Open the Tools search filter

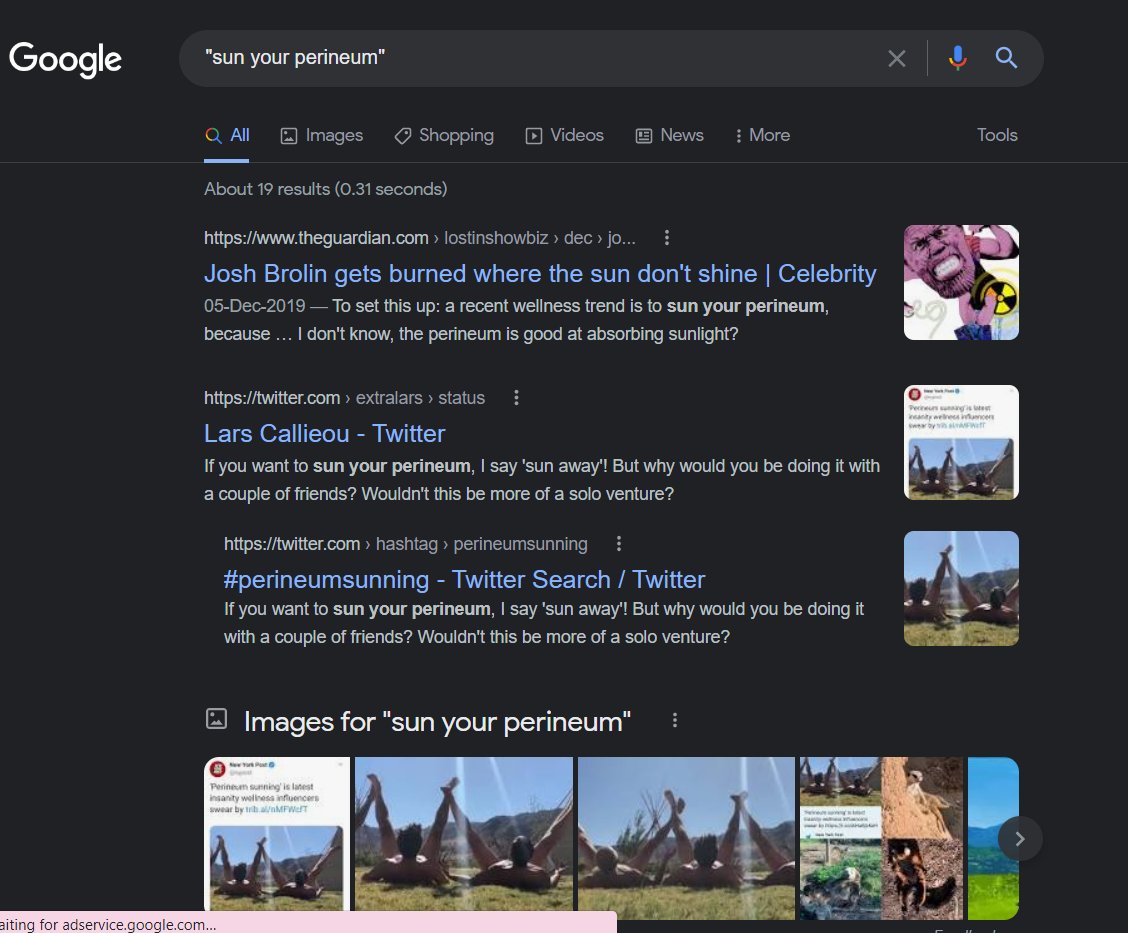coord(997,135)
